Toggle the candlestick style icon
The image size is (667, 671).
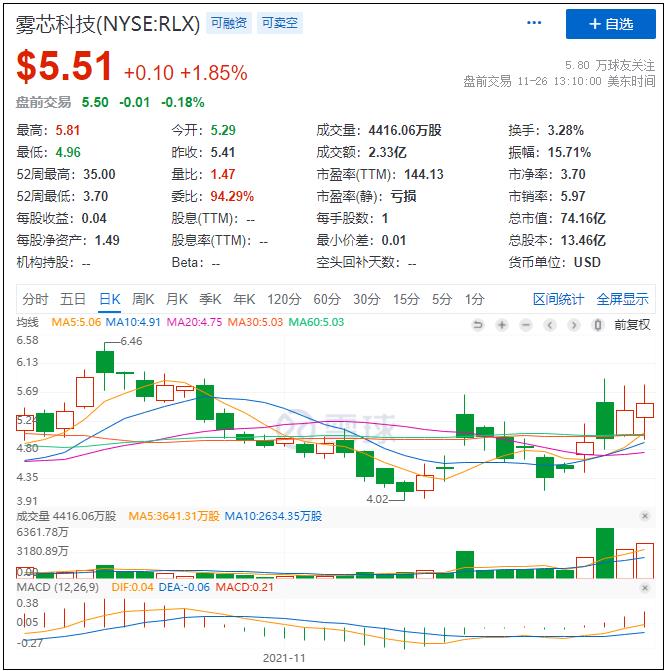(x=598, y=325)
